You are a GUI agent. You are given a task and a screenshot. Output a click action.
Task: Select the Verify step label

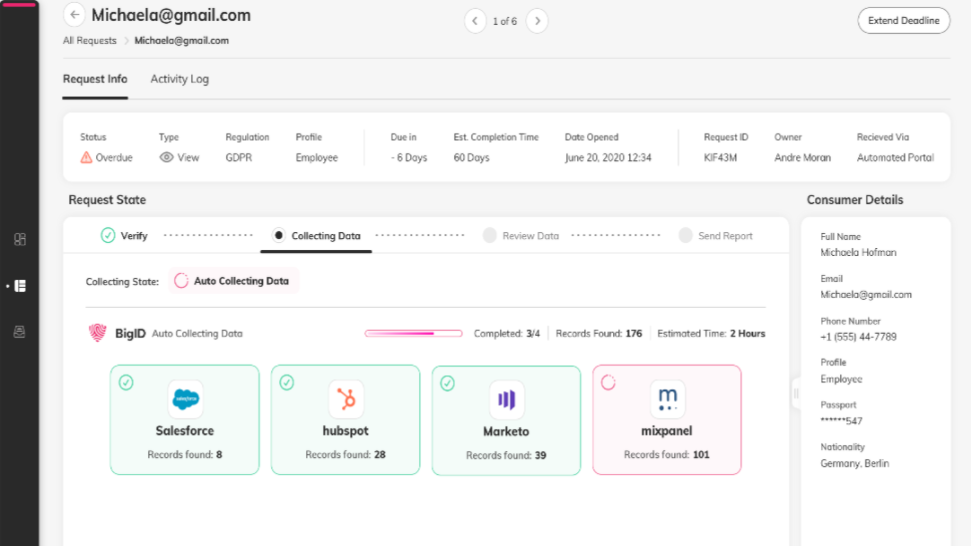point(134,236)
